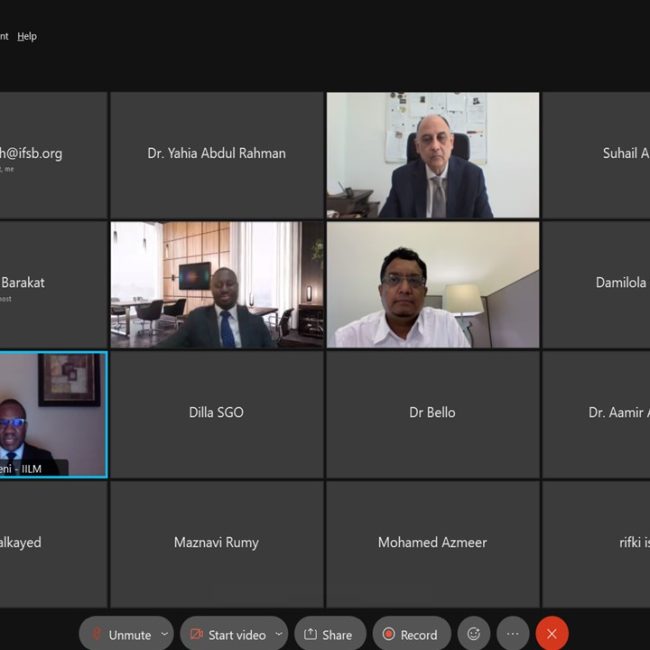The image size is (650, 650).
Task: Toggle Unmute to turn on microphone
Action: [x=120, y=634]
